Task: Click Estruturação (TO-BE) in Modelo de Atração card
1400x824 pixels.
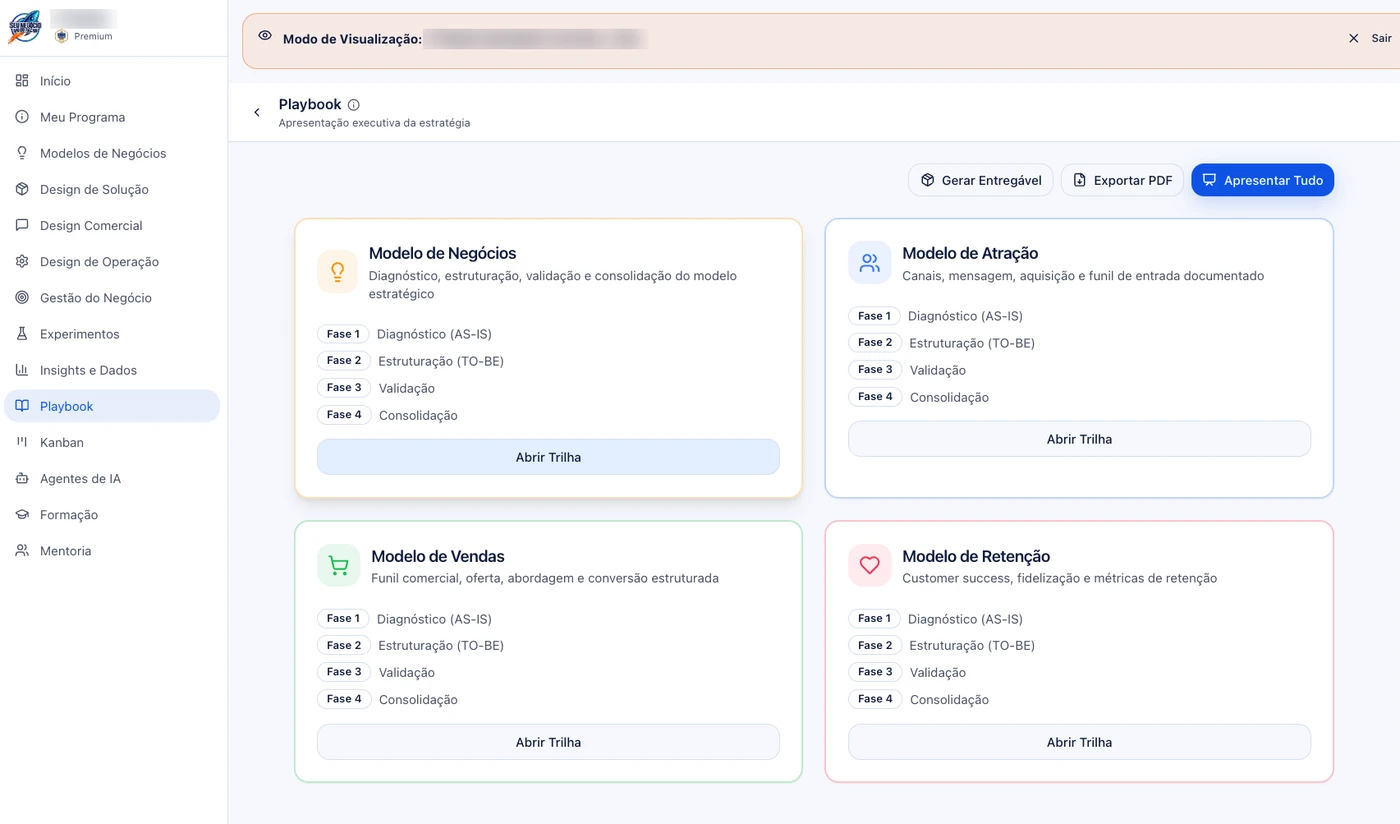Action: [x=972, y=343]
